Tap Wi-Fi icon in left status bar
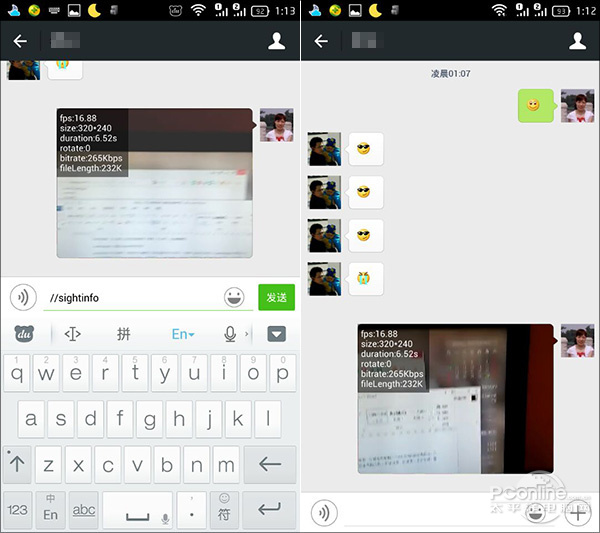 click(x=198, y=10)
